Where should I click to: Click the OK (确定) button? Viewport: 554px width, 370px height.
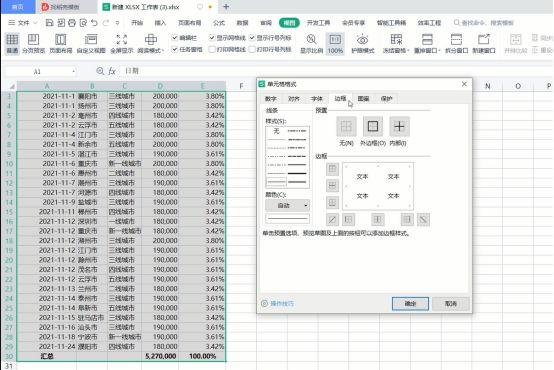point(410,304)
